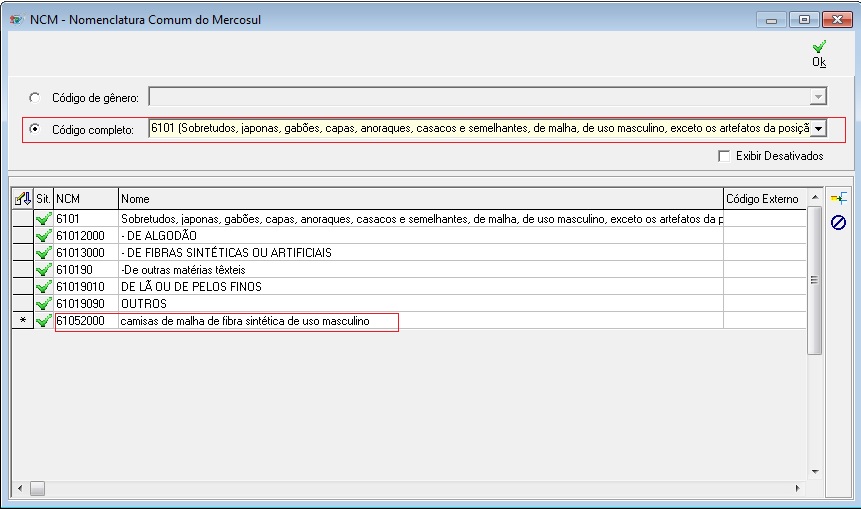Enable the Exibir Desativados checkbox
This screenshot has width=861, height=509.
coord(724,156)
